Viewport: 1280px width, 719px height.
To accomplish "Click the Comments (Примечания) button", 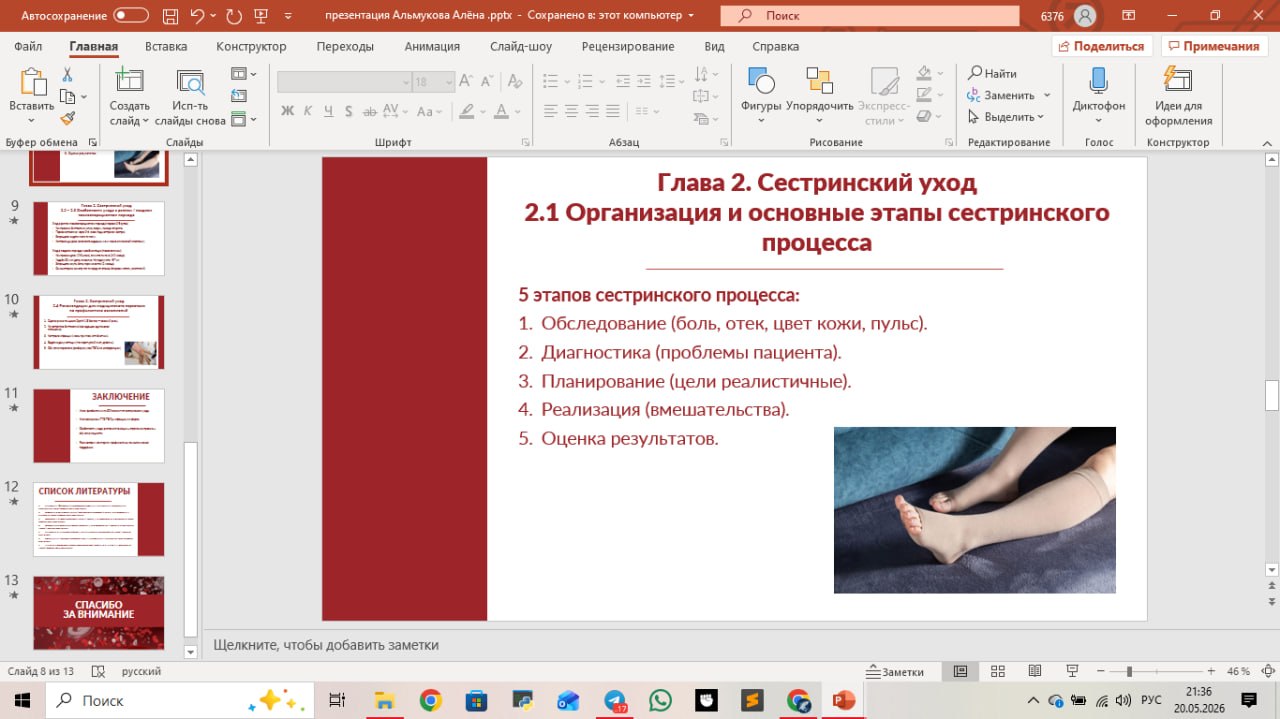I will (1214, 46).
